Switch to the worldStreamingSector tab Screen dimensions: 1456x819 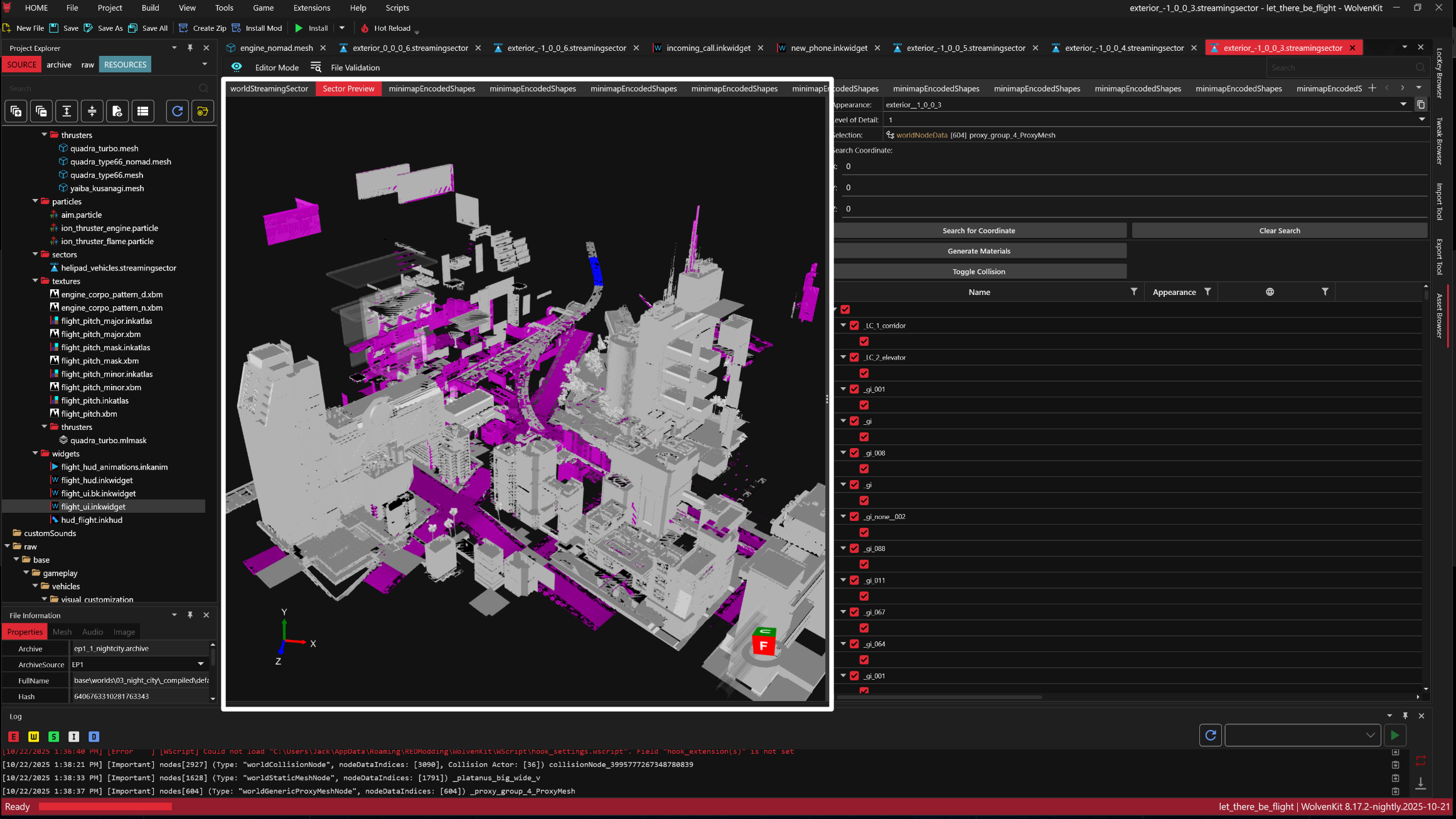[x=269, y=88]
